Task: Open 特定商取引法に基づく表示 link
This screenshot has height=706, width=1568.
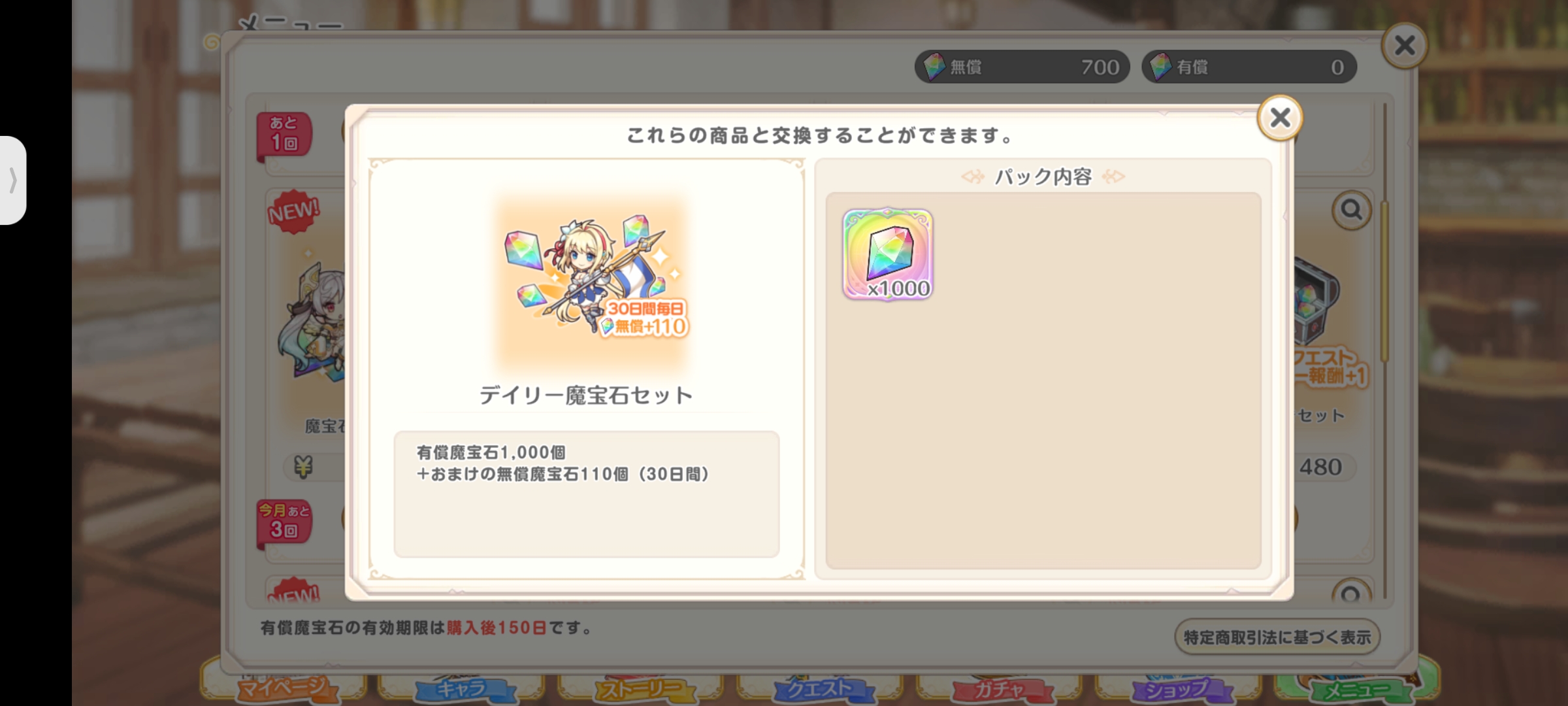Action: pos(1277,637)
